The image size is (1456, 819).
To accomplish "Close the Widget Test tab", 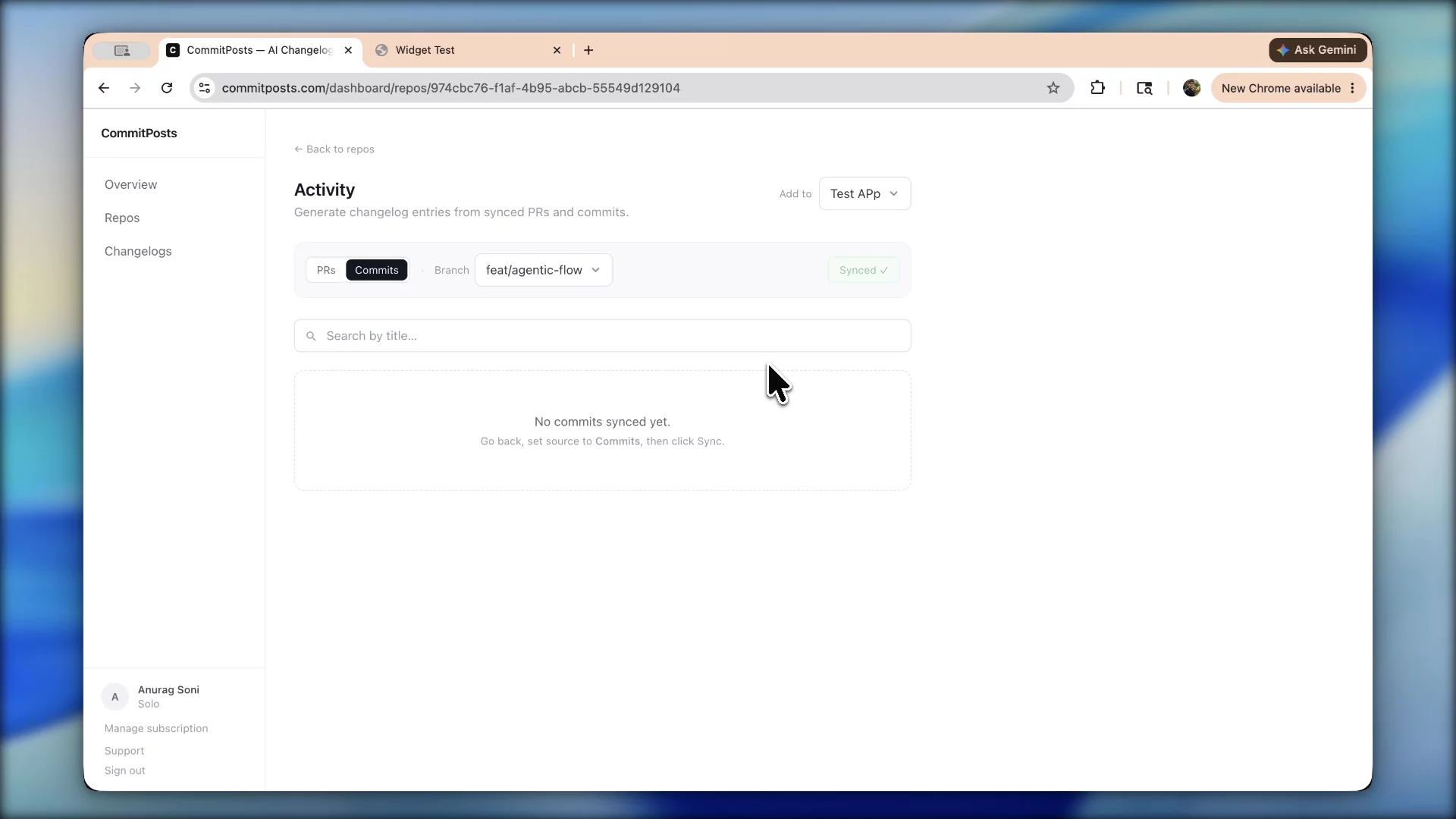I will (557, 50).
